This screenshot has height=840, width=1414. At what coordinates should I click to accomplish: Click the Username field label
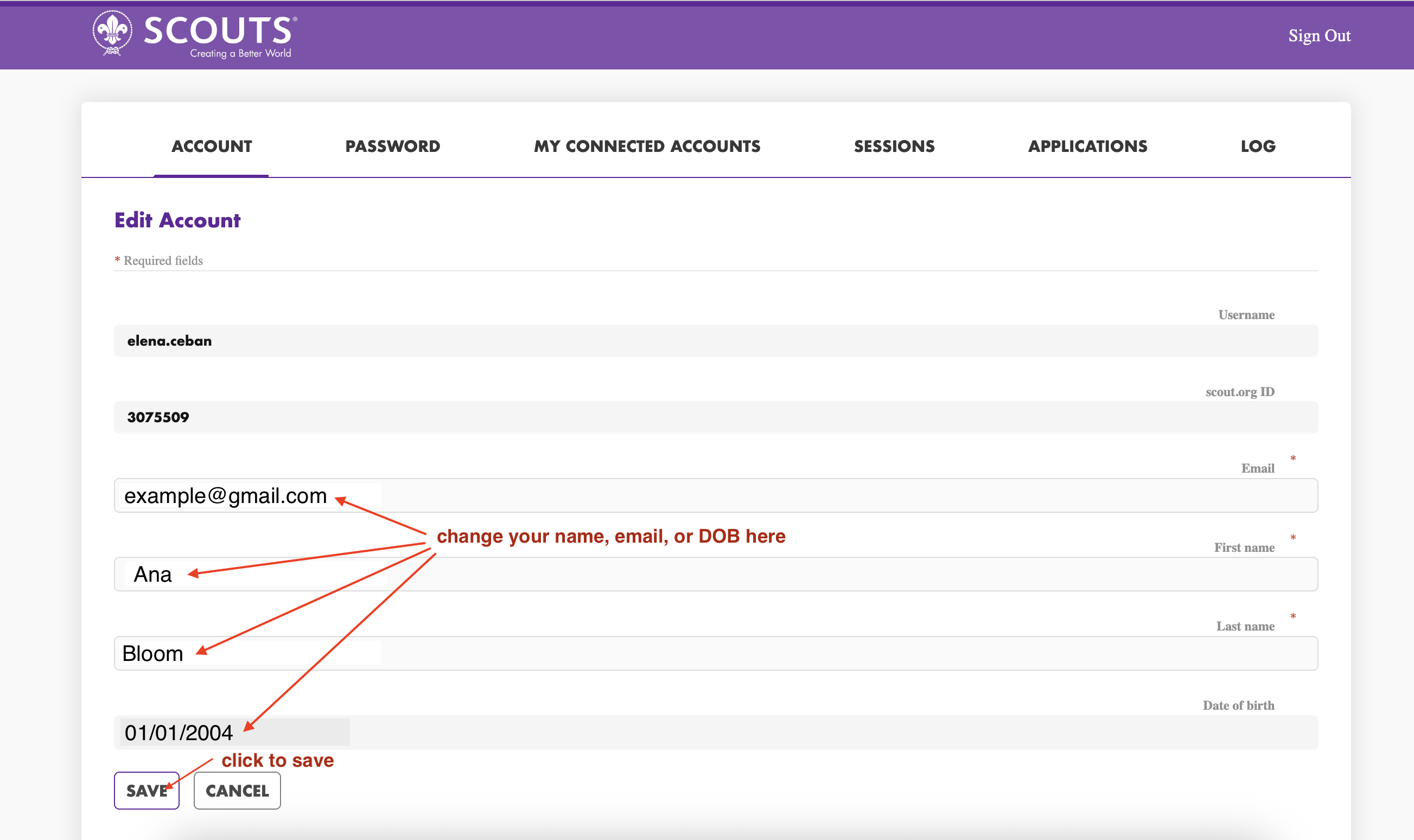(x=1246, y=315)
